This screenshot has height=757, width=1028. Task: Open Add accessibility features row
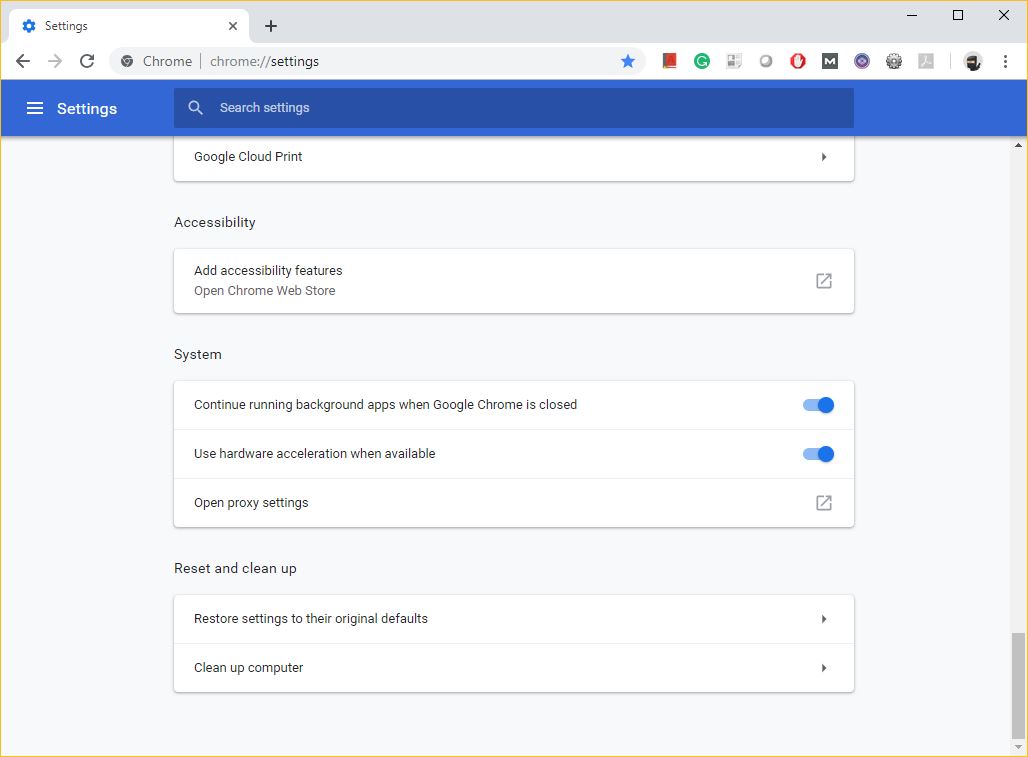[x=513, y=281]
